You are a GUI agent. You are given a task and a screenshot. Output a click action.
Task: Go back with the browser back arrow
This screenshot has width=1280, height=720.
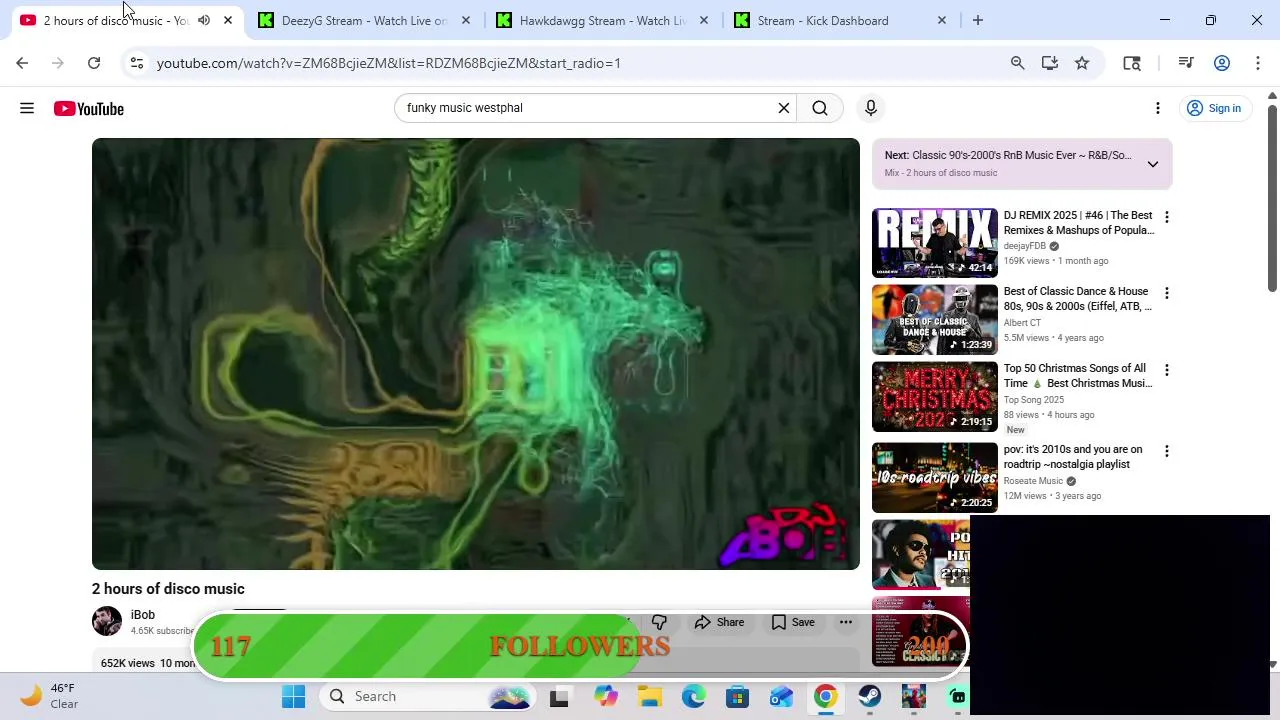pyautogui.click(x=22, y=63)
